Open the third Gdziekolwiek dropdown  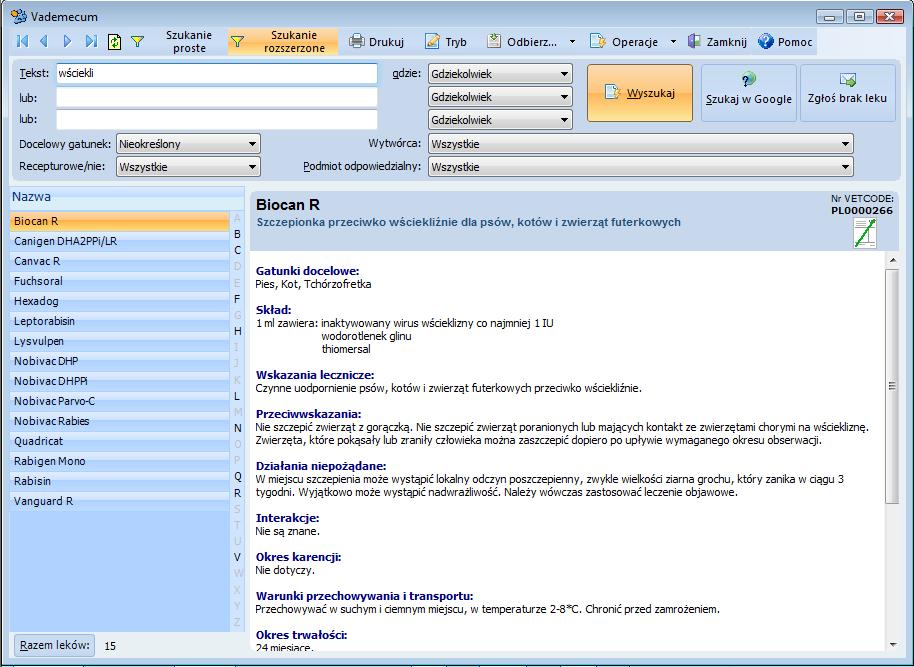point(500,120)
